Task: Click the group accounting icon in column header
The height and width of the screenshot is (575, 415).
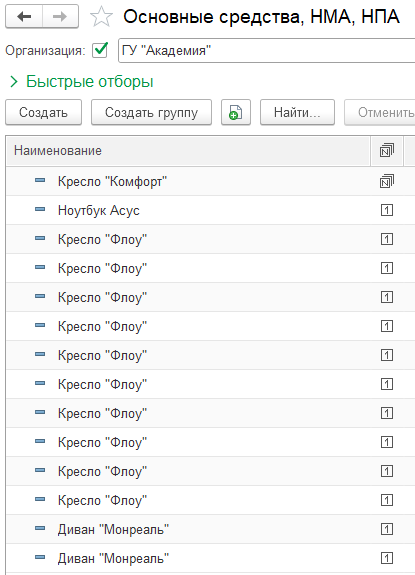Action: pos(387,151)
